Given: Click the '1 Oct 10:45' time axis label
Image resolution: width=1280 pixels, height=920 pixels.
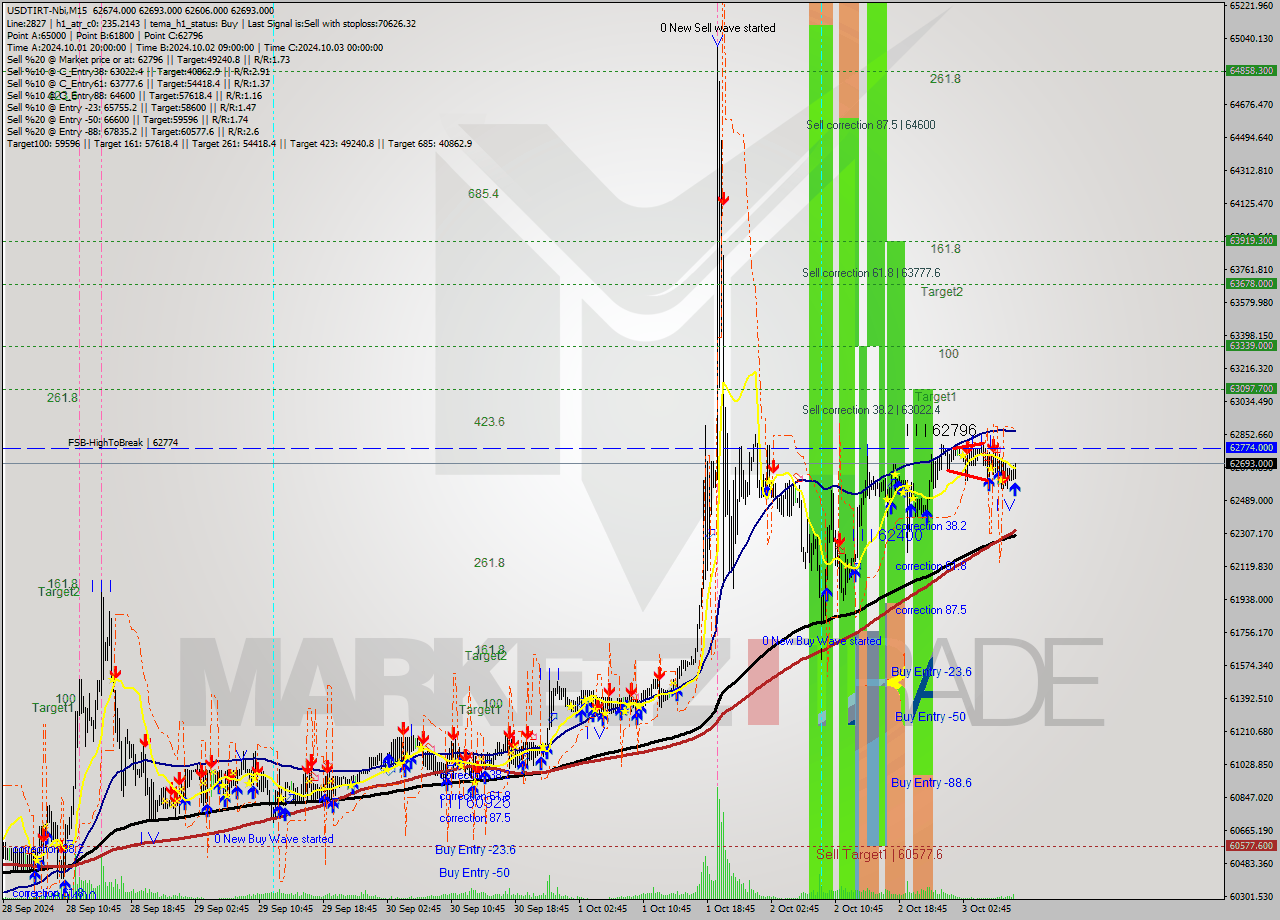Looking at the screenshot, I should coord(666,909).
